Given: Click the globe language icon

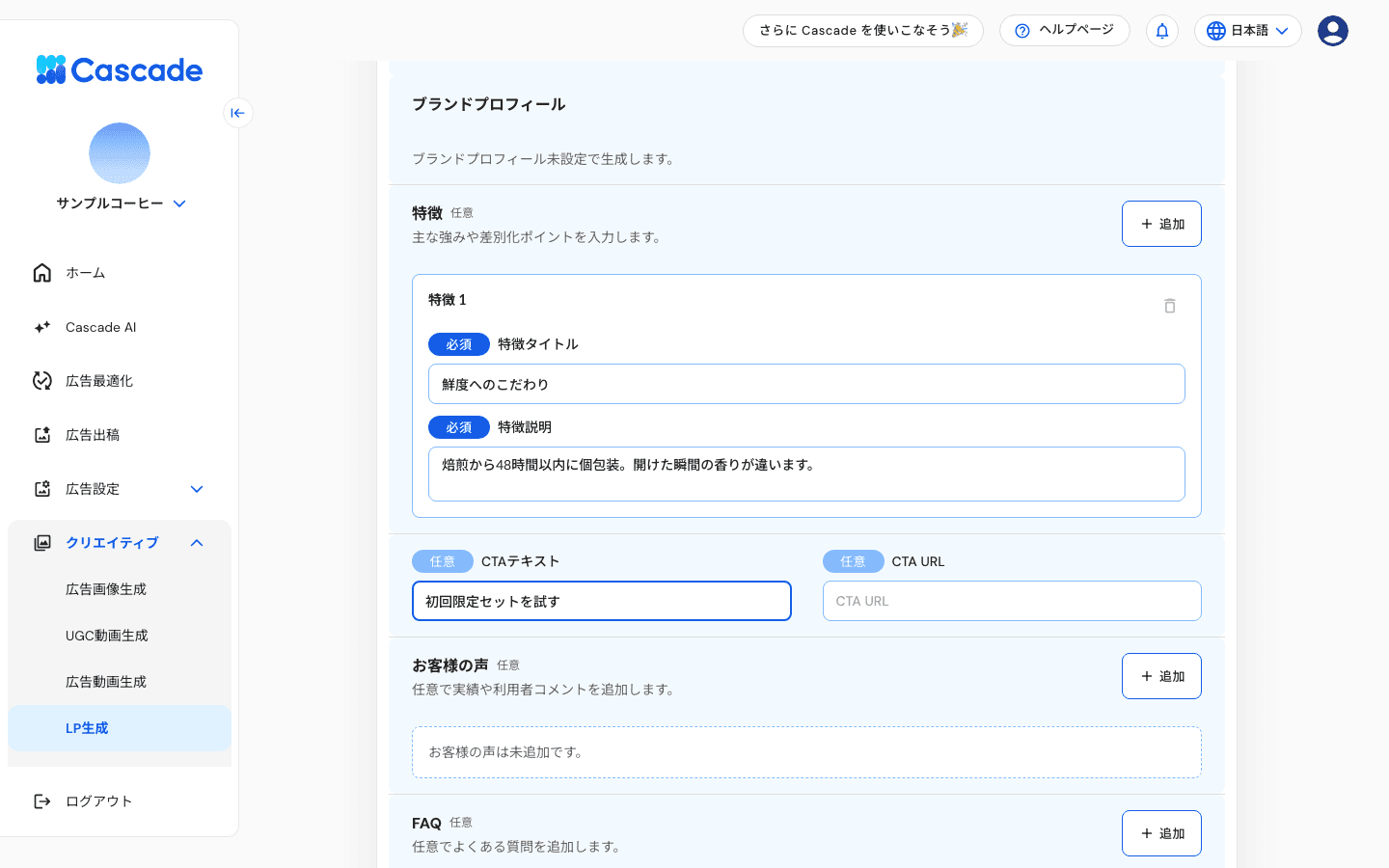Looking at the screenshot, I should [1216, 31].
